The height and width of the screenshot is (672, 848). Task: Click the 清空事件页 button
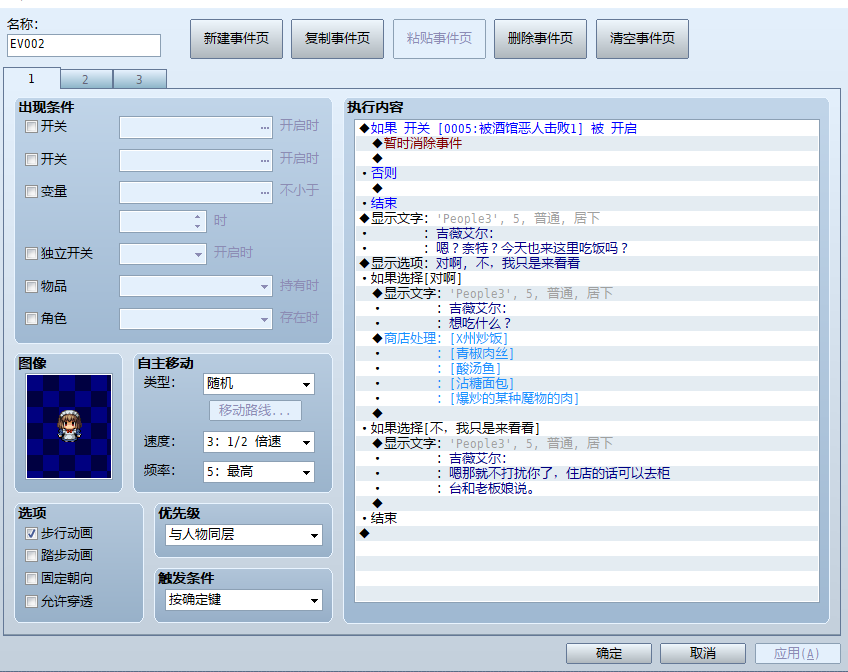pos(642,38)
